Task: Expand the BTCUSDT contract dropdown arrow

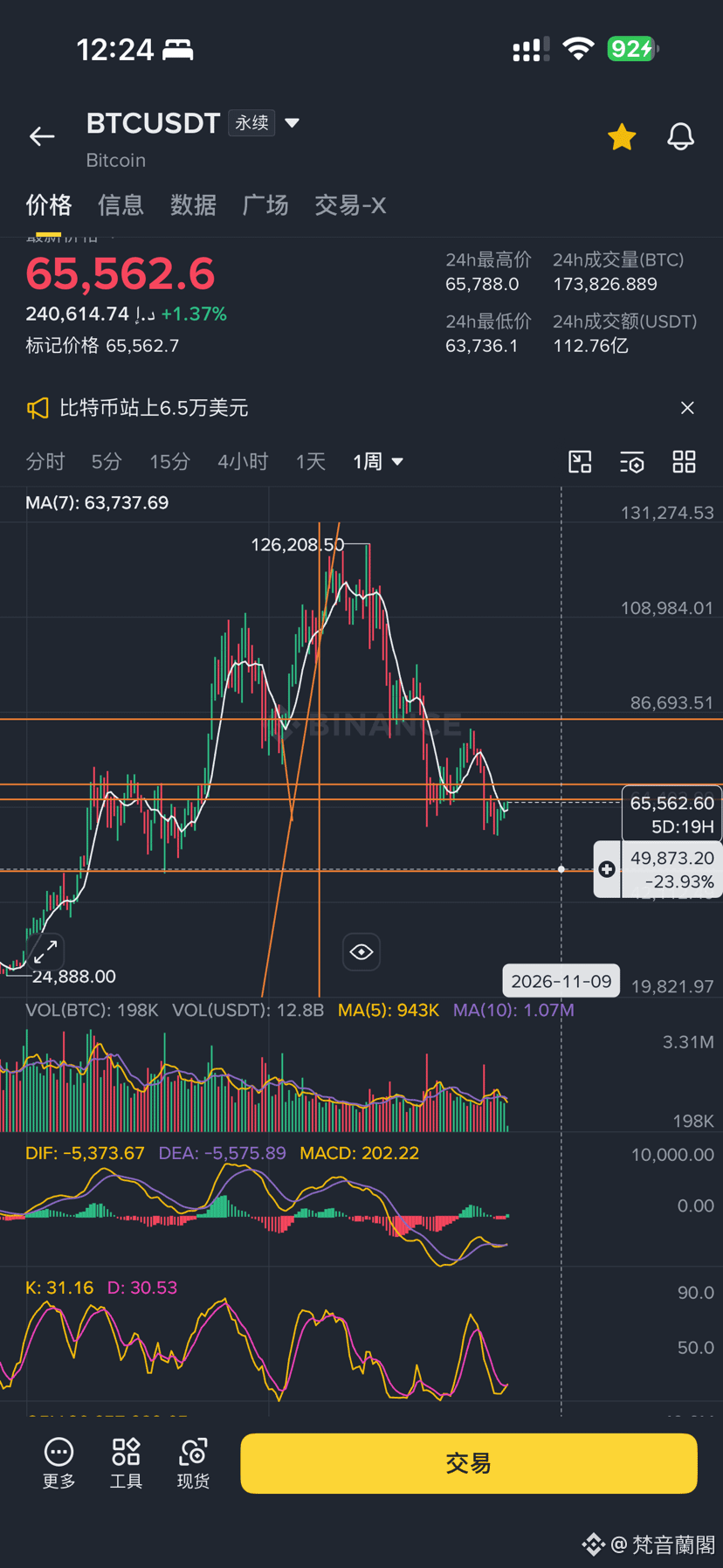Action: click(293, 123)
